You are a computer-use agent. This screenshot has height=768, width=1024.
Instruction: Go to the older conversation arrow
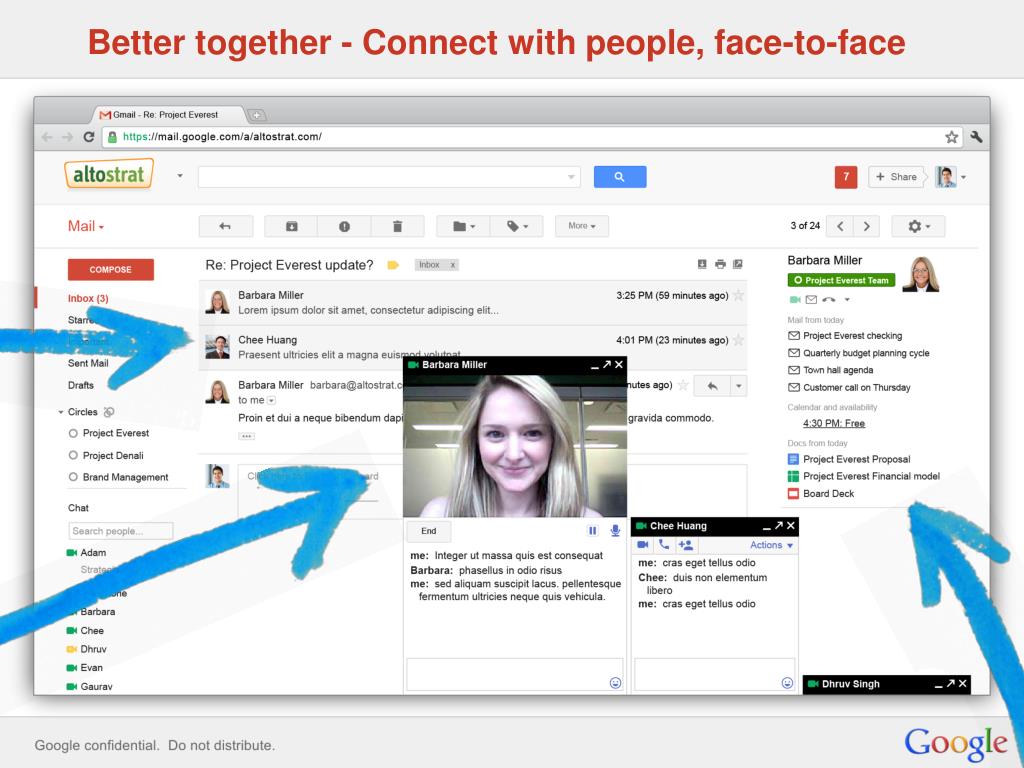pos(867,226)
